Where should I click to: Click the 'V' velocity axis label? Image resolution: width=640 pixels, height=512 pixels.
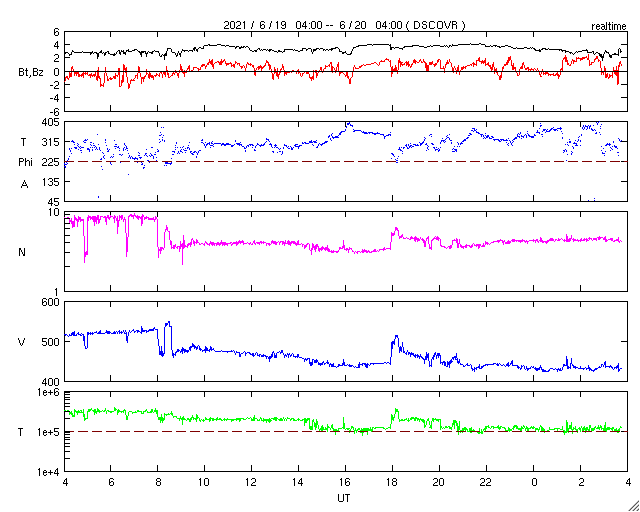click(22, 342)
